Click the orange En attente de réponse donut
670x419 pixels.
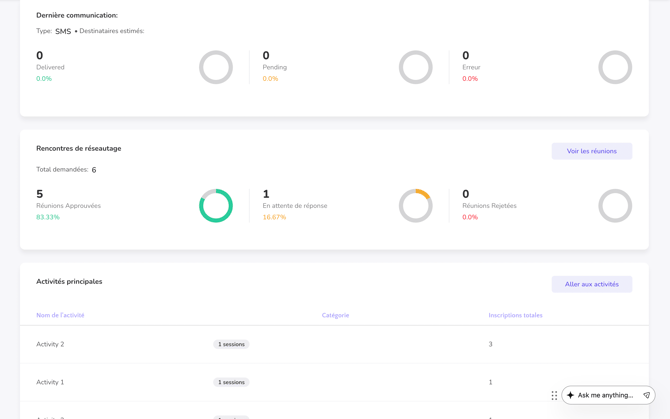pyautogui.click(x=416, y=206)
